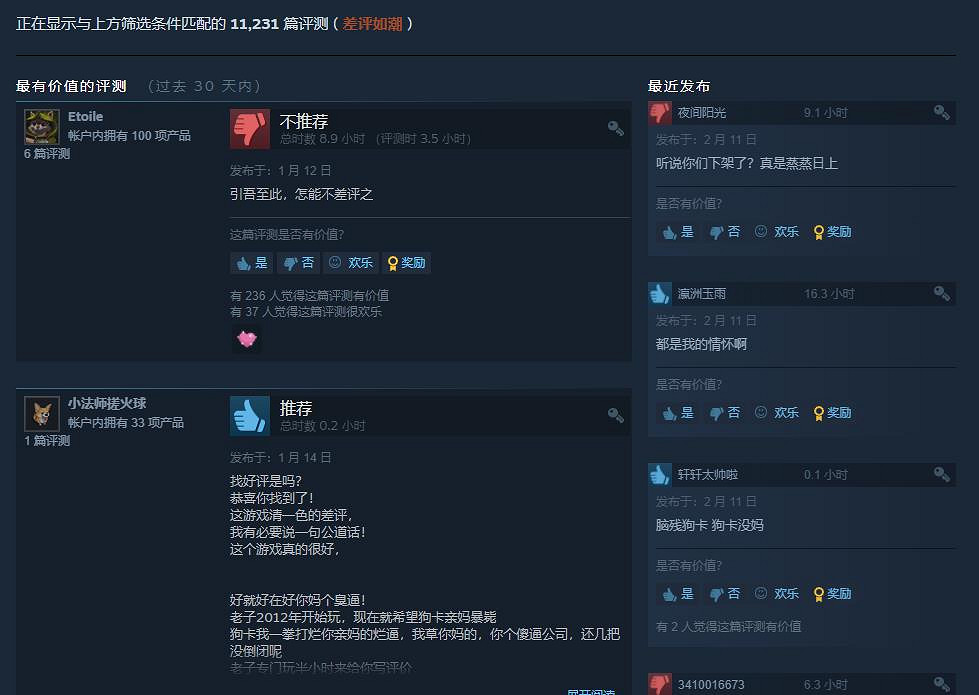Click the key icon next to 夜间阳光's review
Image resolution: width=979 pixels, height=695 pixels.
tap(942, 112)
